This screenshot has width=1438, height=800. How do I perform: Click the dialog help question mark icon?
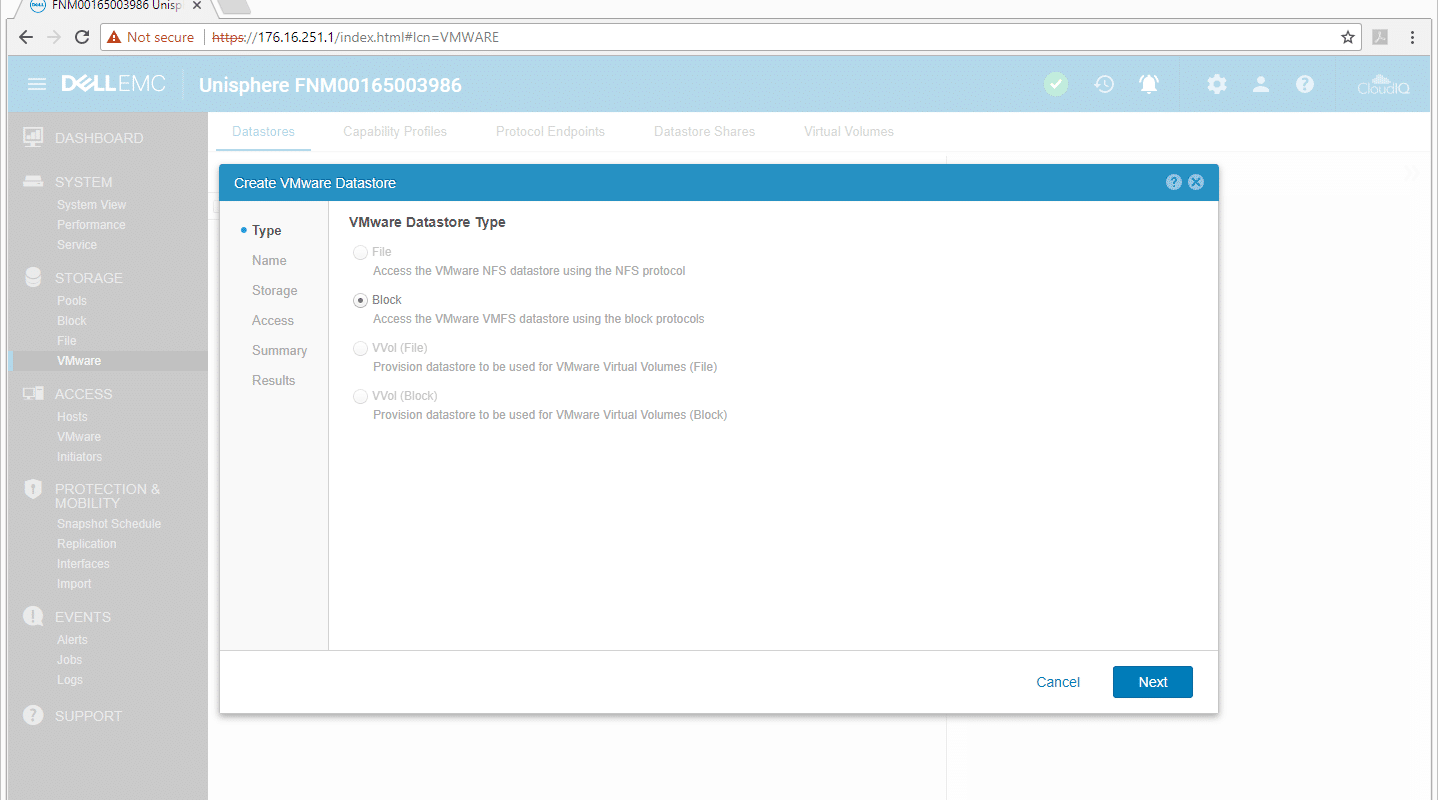(x=1174, y=182)
